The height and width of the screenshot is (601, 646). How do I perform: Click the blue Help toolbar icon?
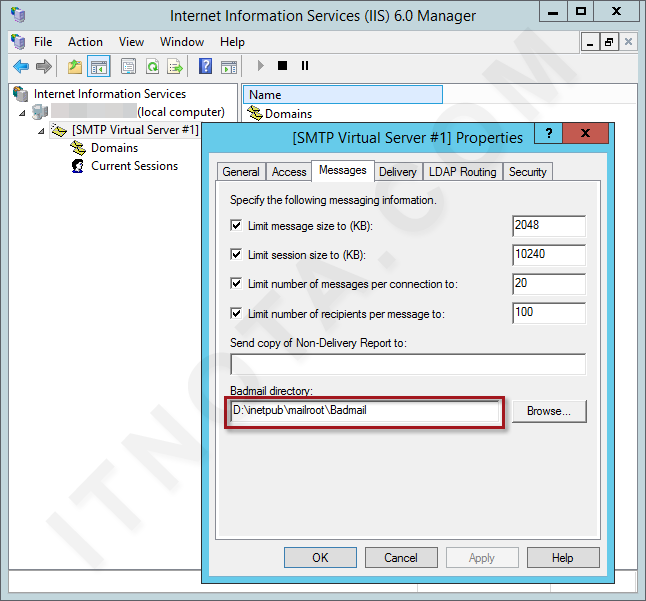pyautogui.click(x=205, y=66)
